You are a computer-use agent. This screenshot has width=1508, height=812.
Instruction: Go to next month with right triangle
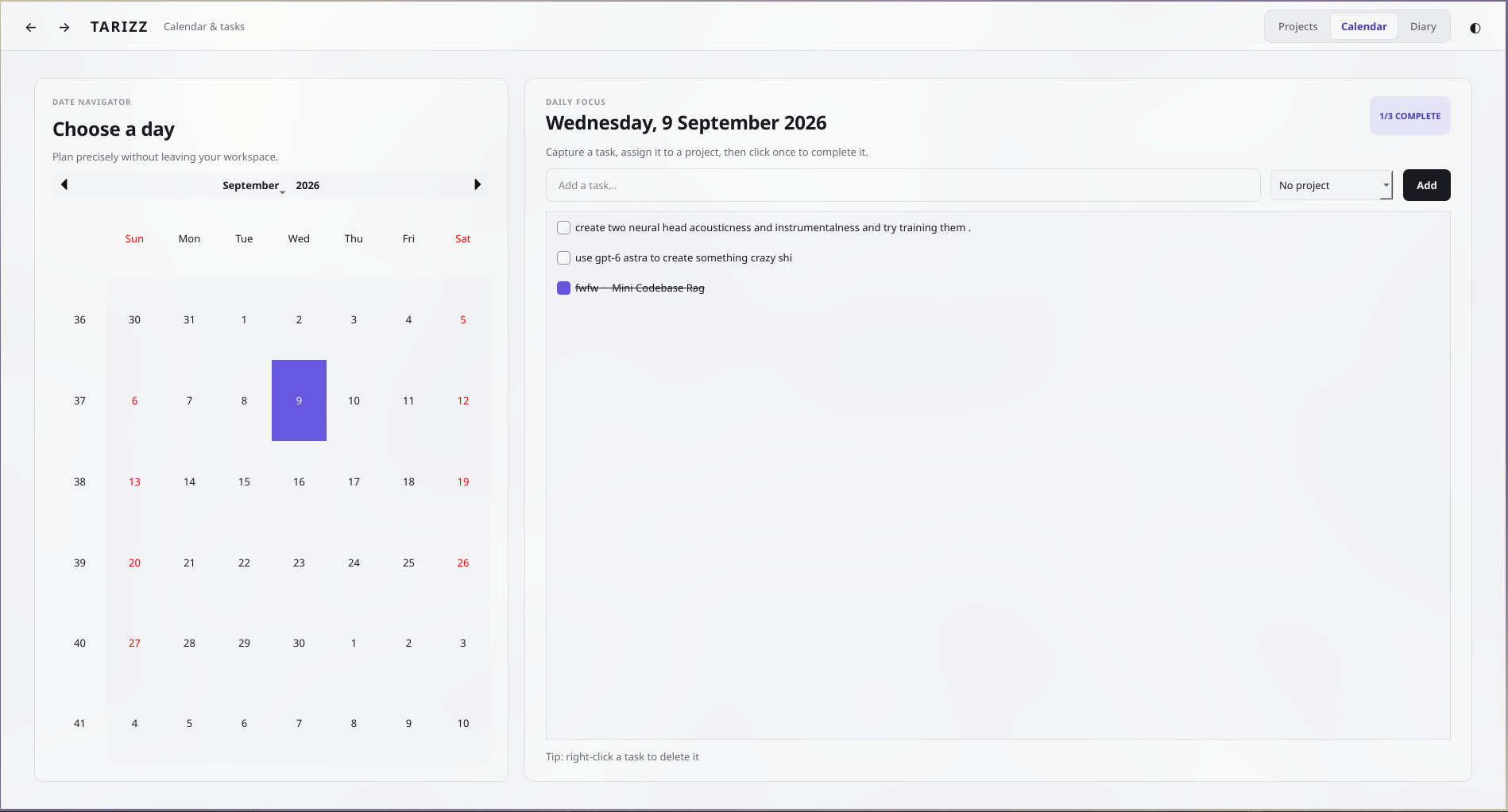pyautogui.click(x=478, y=184)
